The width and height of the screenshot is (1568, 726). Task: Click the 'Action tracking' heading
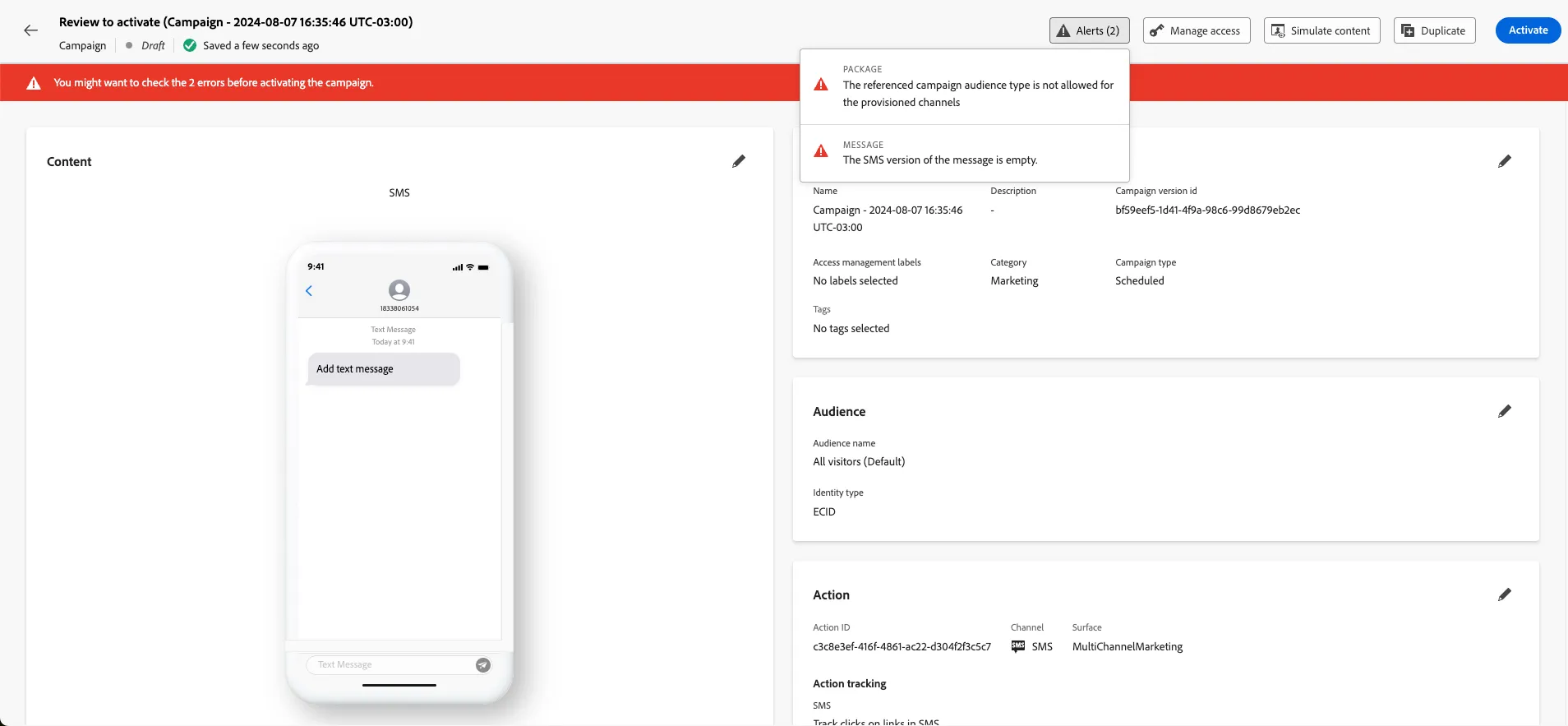click(850, 684)
